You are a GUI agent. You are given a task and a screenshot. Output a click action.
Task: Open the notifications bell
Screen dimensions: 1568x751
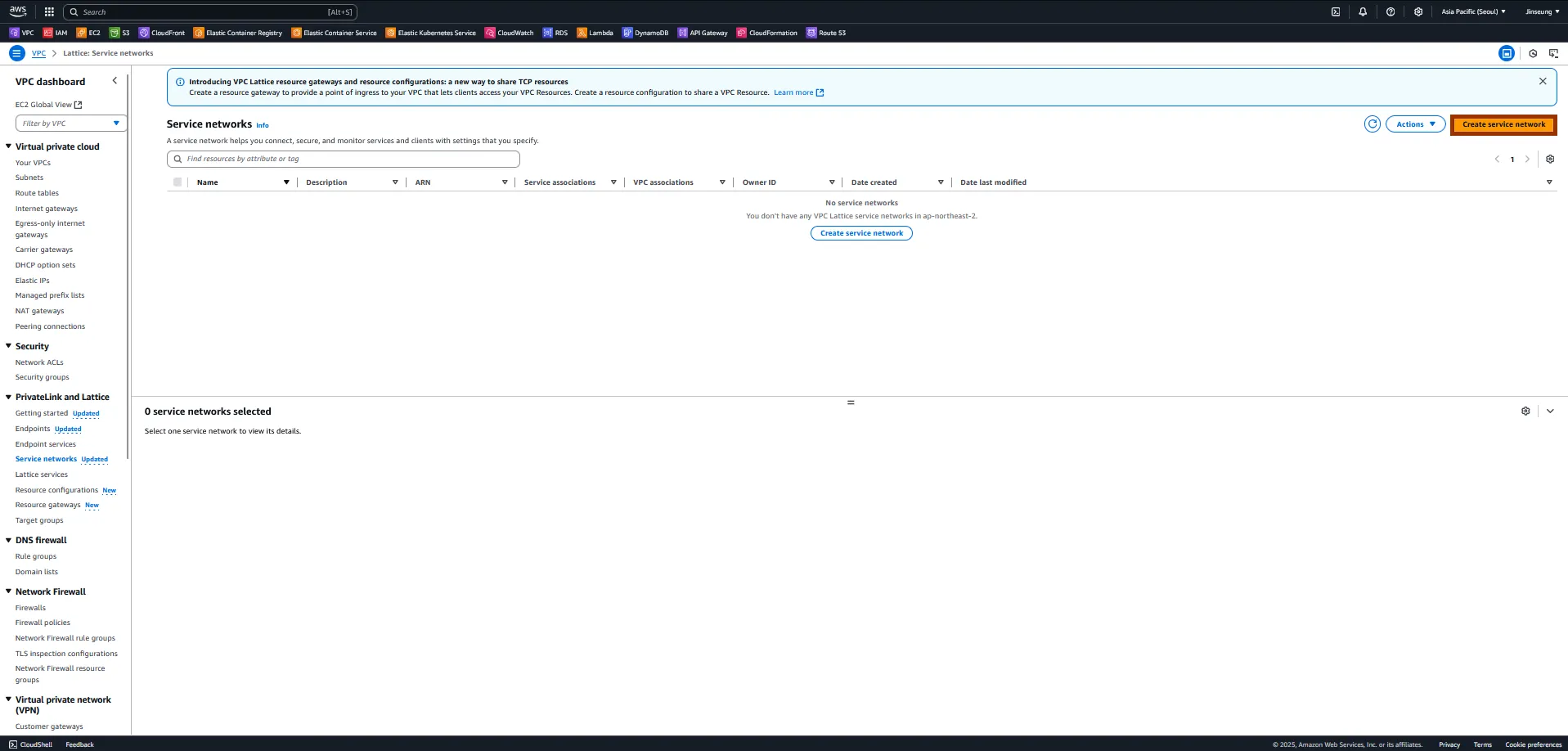click(x=1363, y=12)
